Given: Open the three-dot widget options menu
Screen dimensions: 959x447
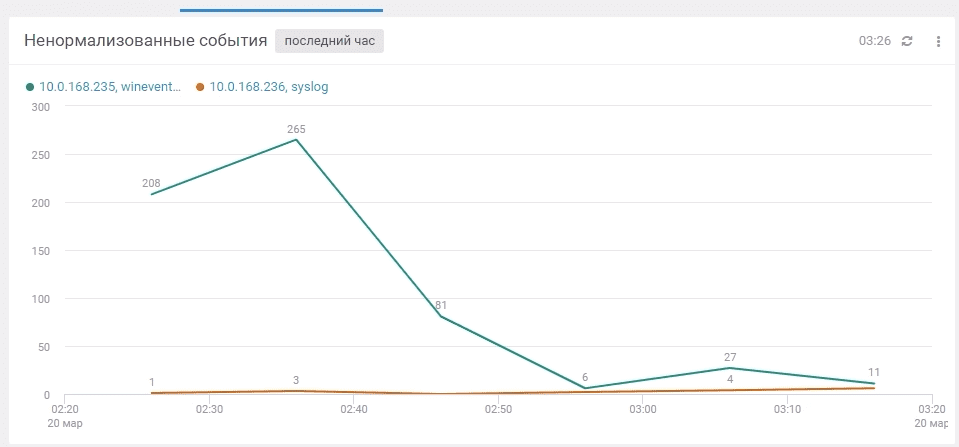Looking at the screenshot, I should point(938,41).
